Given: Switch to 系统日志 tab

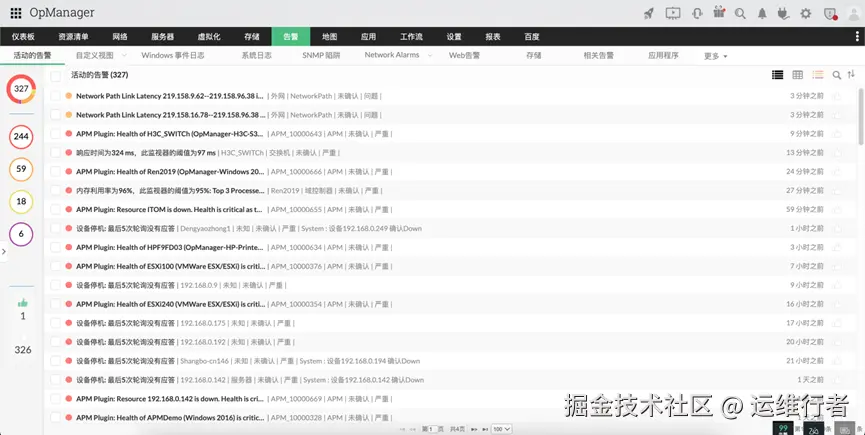Looking at the screenshot, I should (x=257, y=55).
